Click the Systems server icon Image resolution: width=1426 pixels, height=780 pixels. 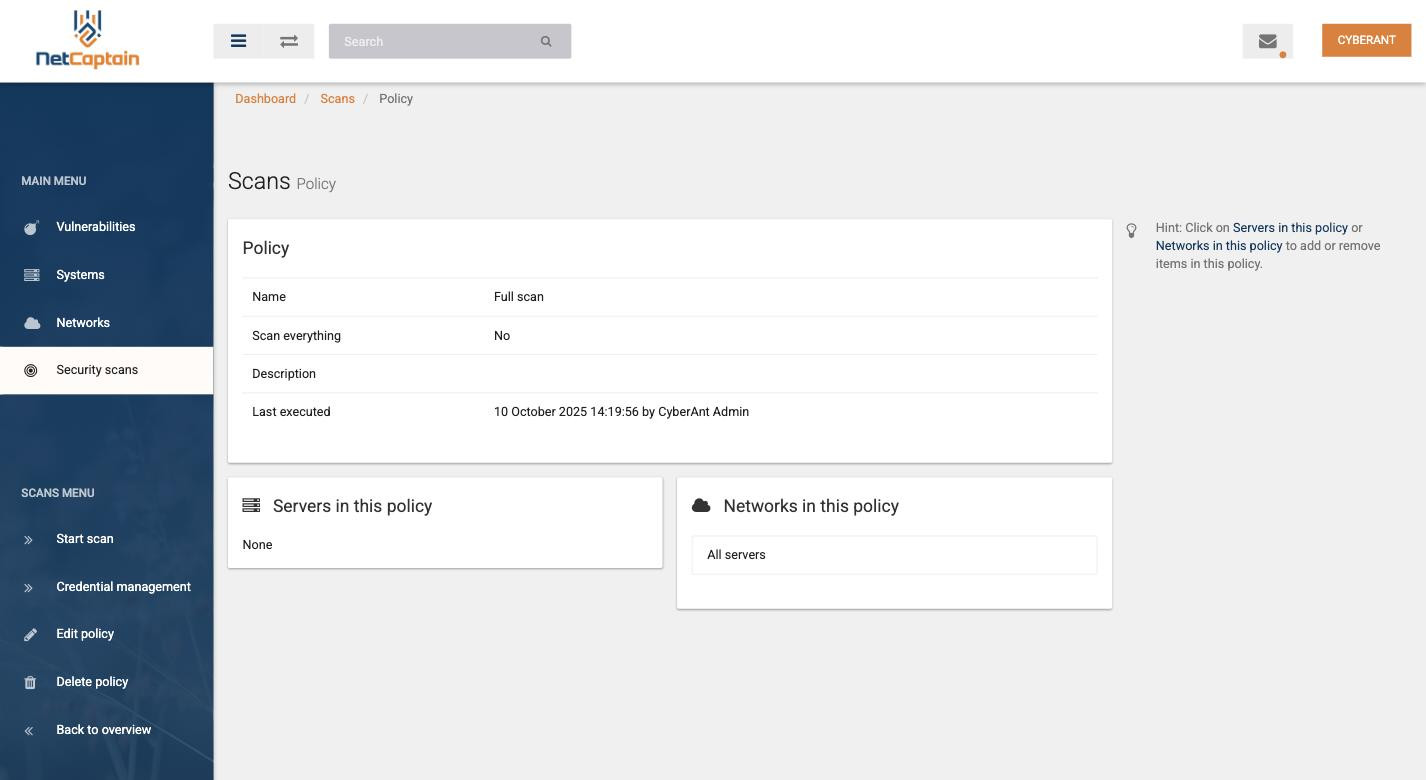point(31,275)
